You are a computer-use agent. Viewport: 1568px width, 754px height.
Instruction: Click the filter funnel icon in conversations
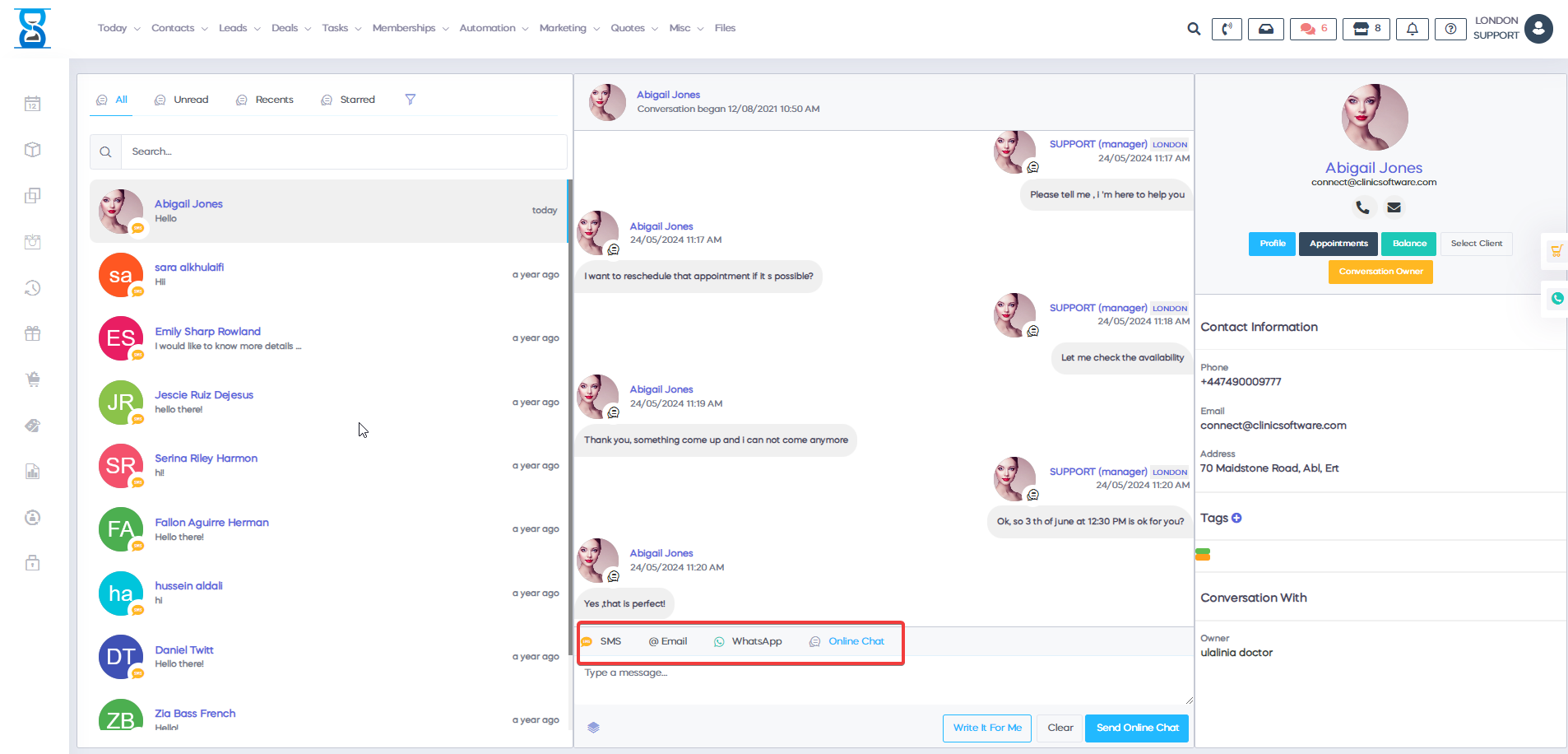tap(410, 100)
